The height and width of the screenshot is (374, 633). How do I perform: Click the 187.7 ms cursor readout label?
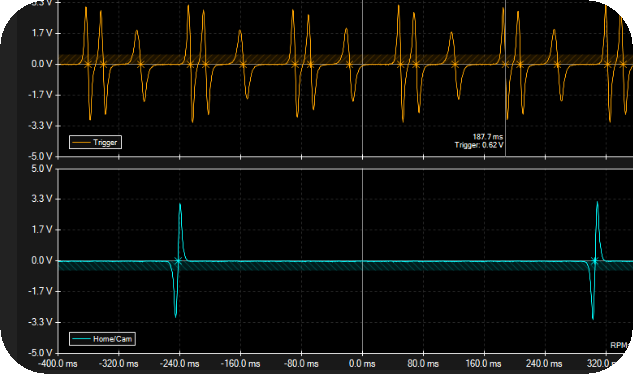(x=488, y=137)
